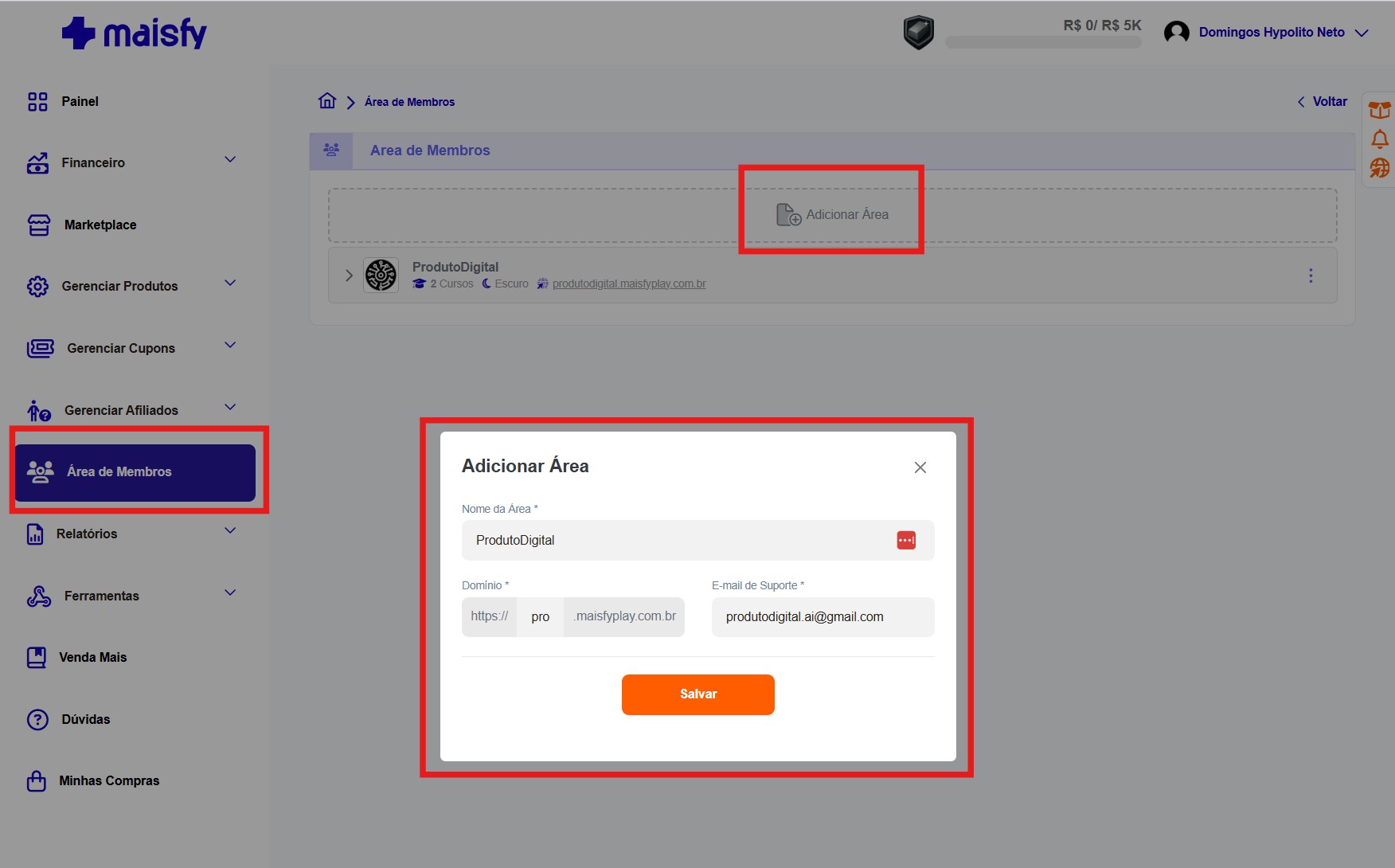Expand the Gerenciar Afiliados chevron
Image resolution: width=1395 pixels, height=868 pixels.
point(230,407)
